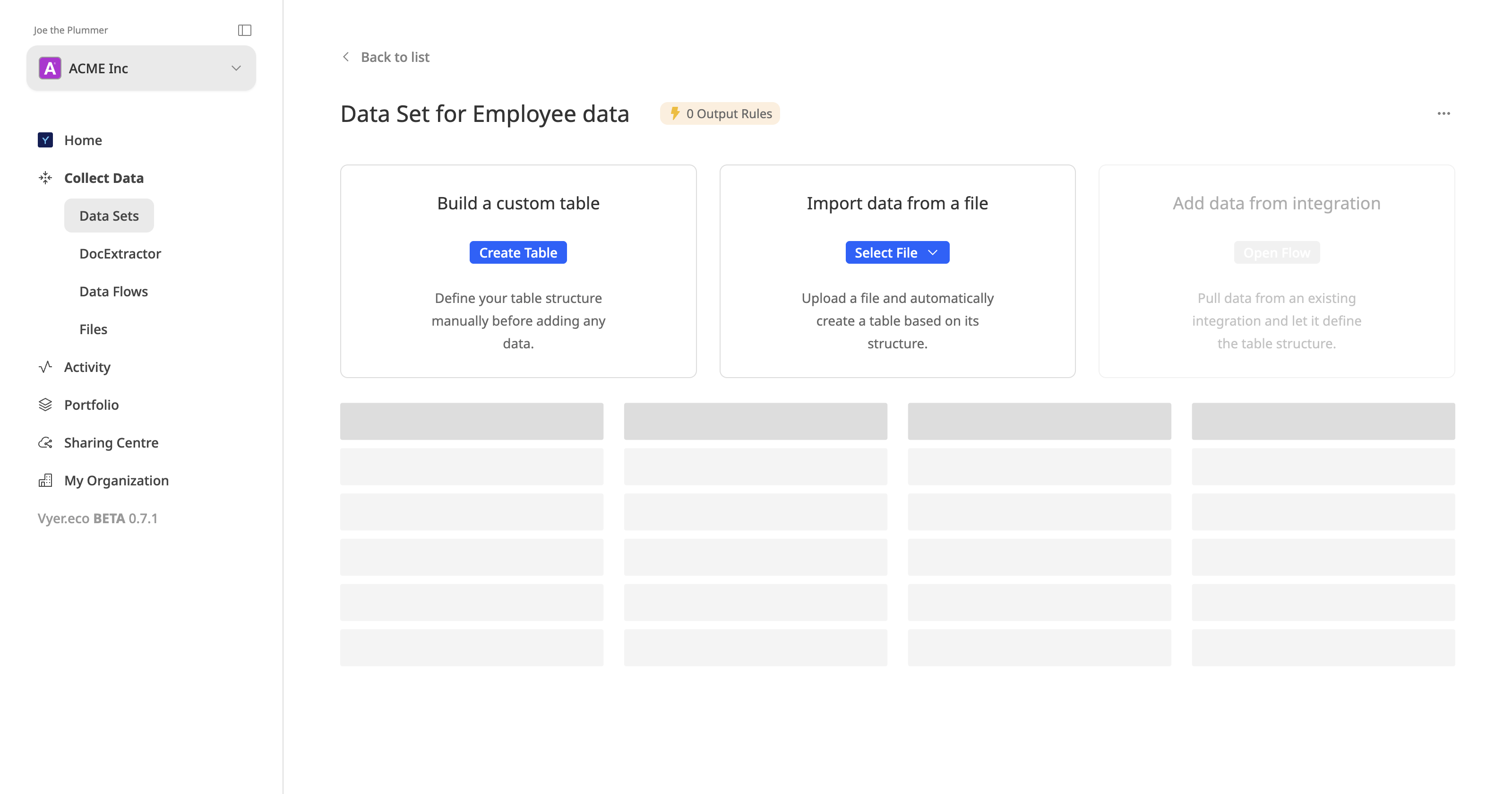Click the Home logo icon
The image size is (1512, 794).
click(45, 140)
